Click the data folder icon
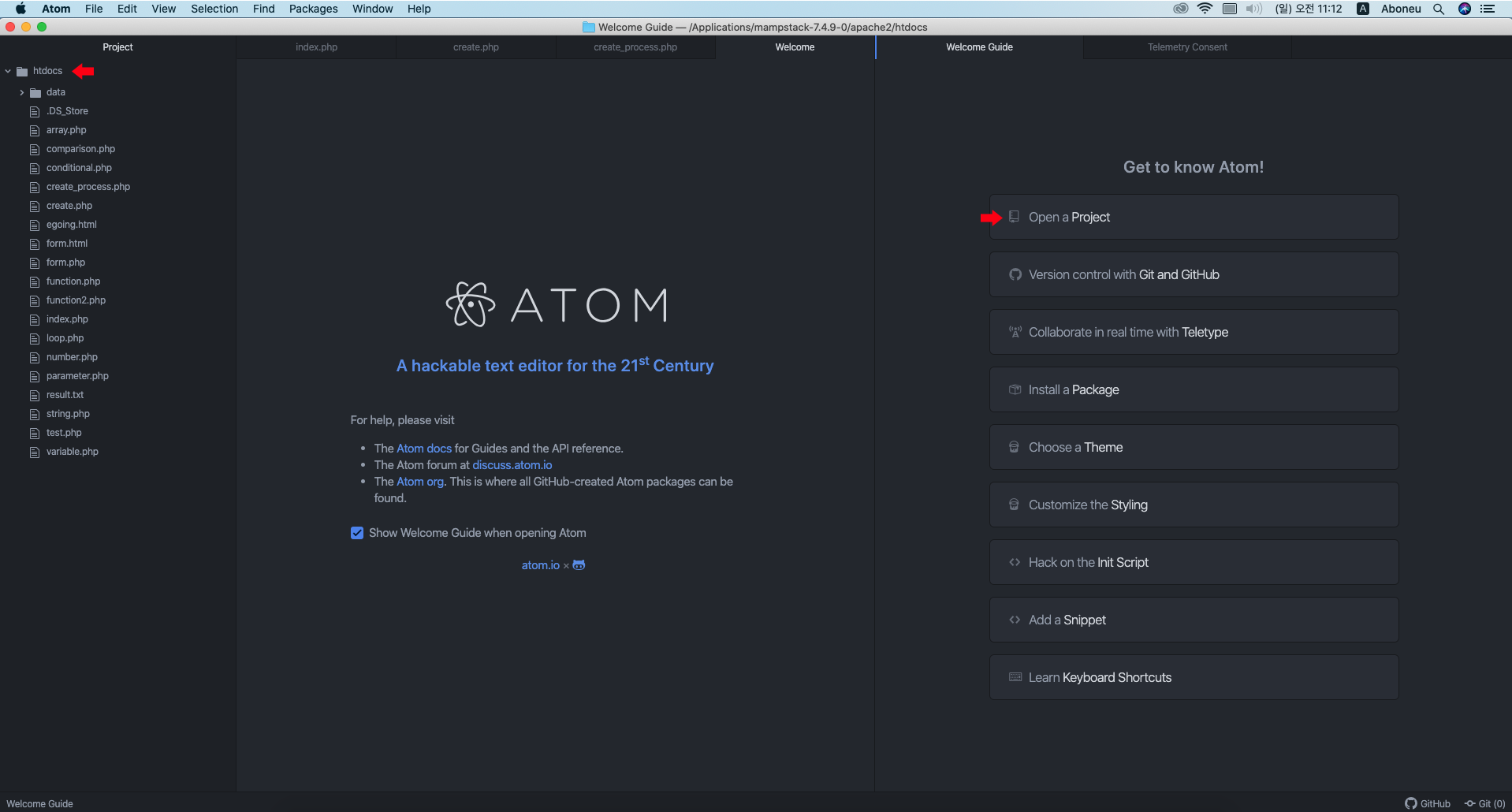The height and width of the screenshot is (812, 1512). click(35, 92)
